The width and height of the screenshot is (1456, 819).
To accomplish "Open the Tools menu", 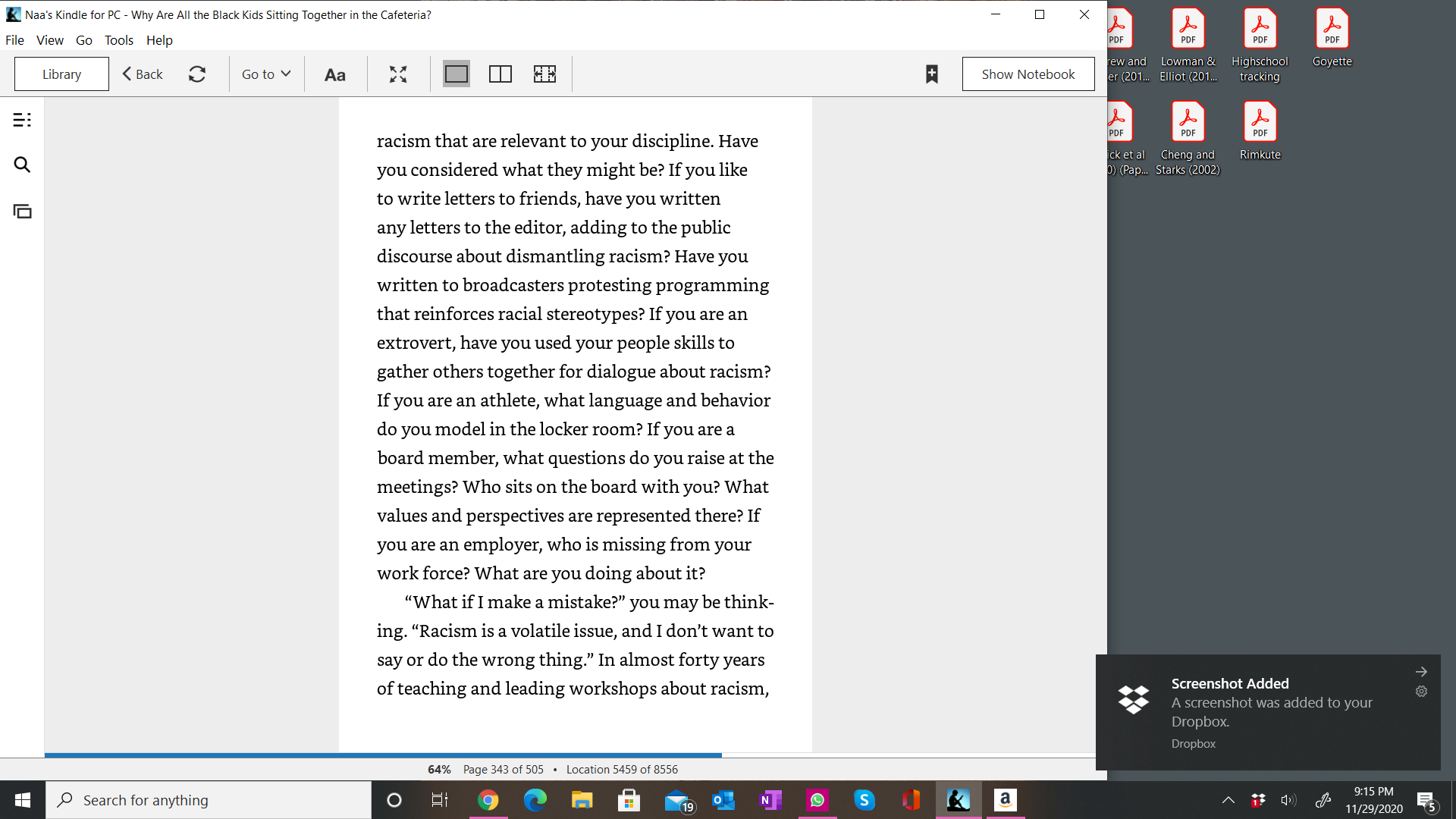I will [x=119, y=40].
